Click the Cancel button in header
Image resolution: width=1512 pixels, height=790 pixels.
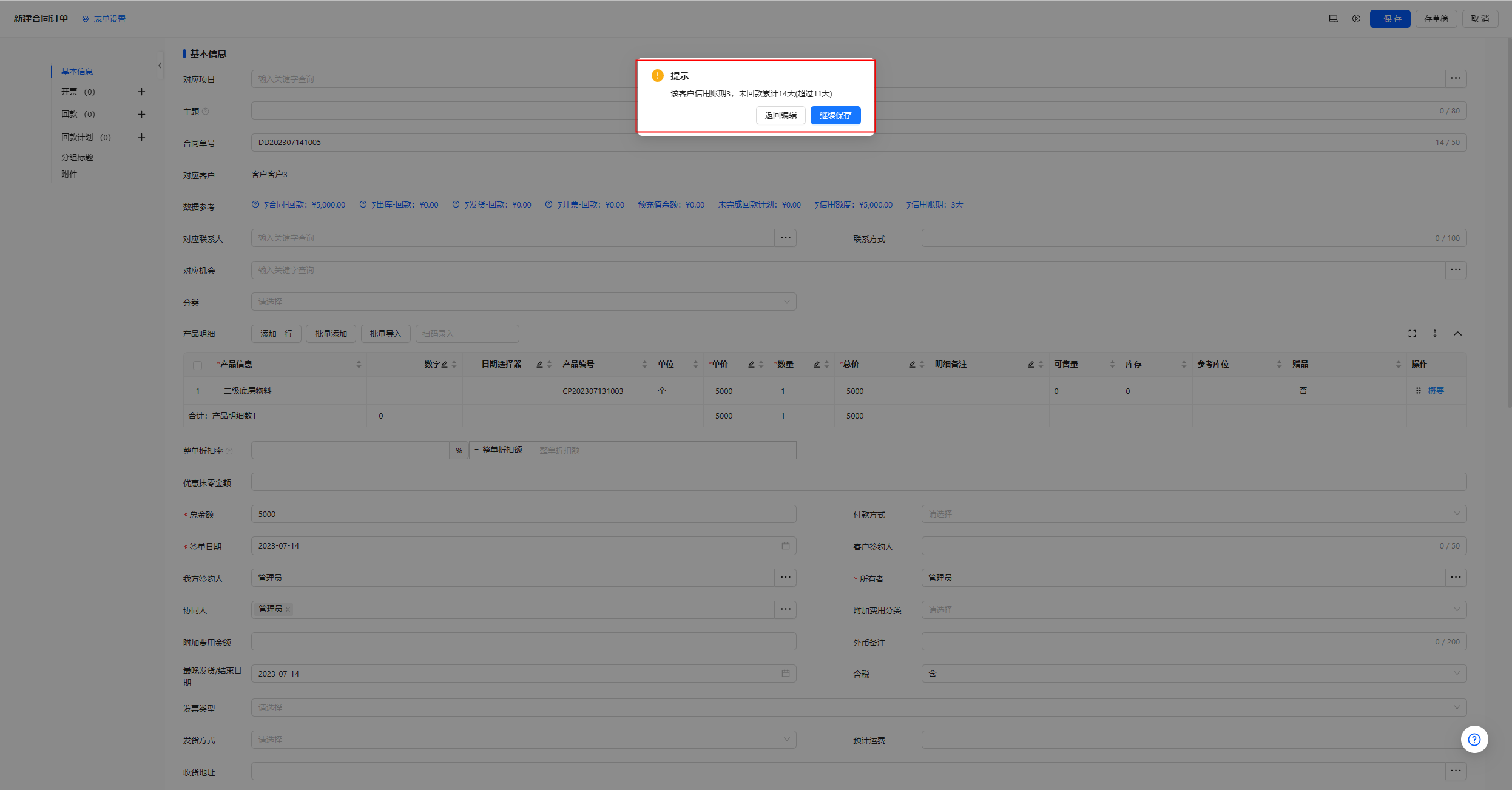(x=1480, y=19)
